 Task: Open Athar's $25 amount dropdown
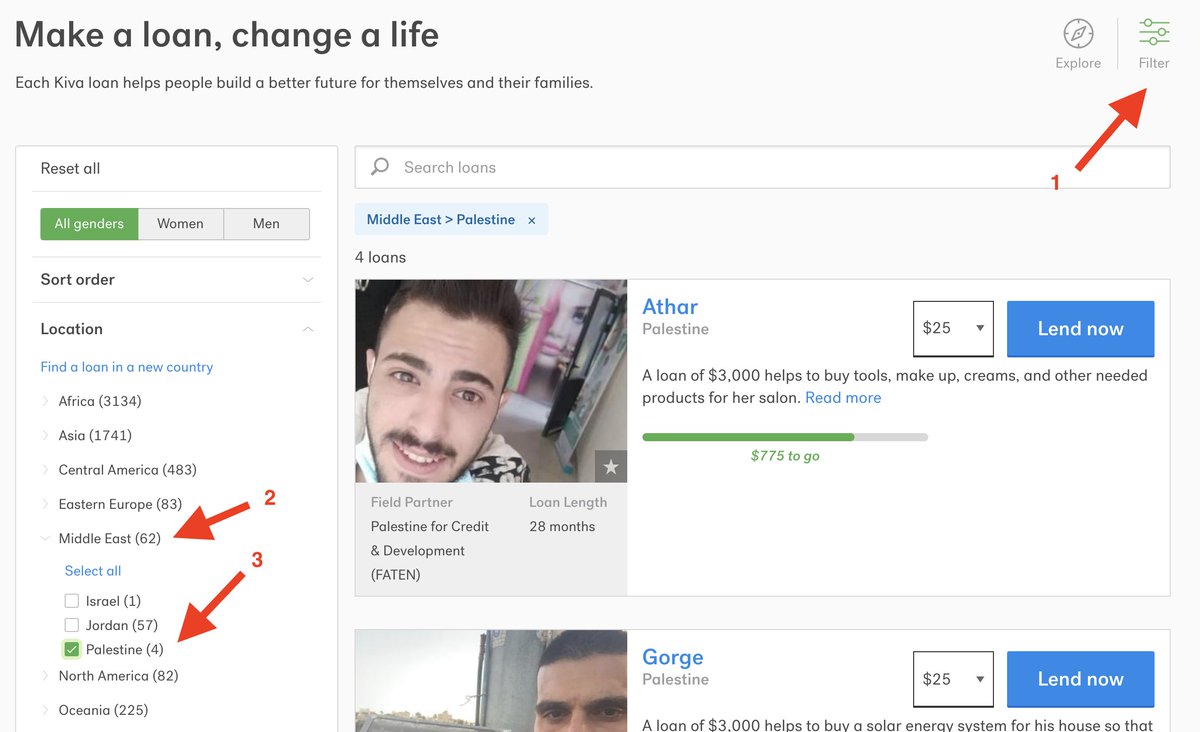954,328
